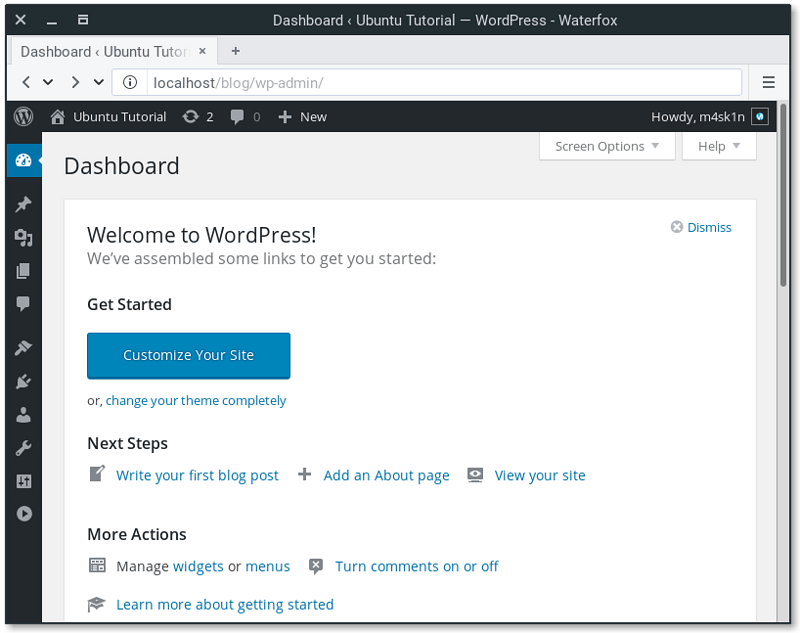Expand the Help dropdown
Screen dimensions: 800x633
718,146
